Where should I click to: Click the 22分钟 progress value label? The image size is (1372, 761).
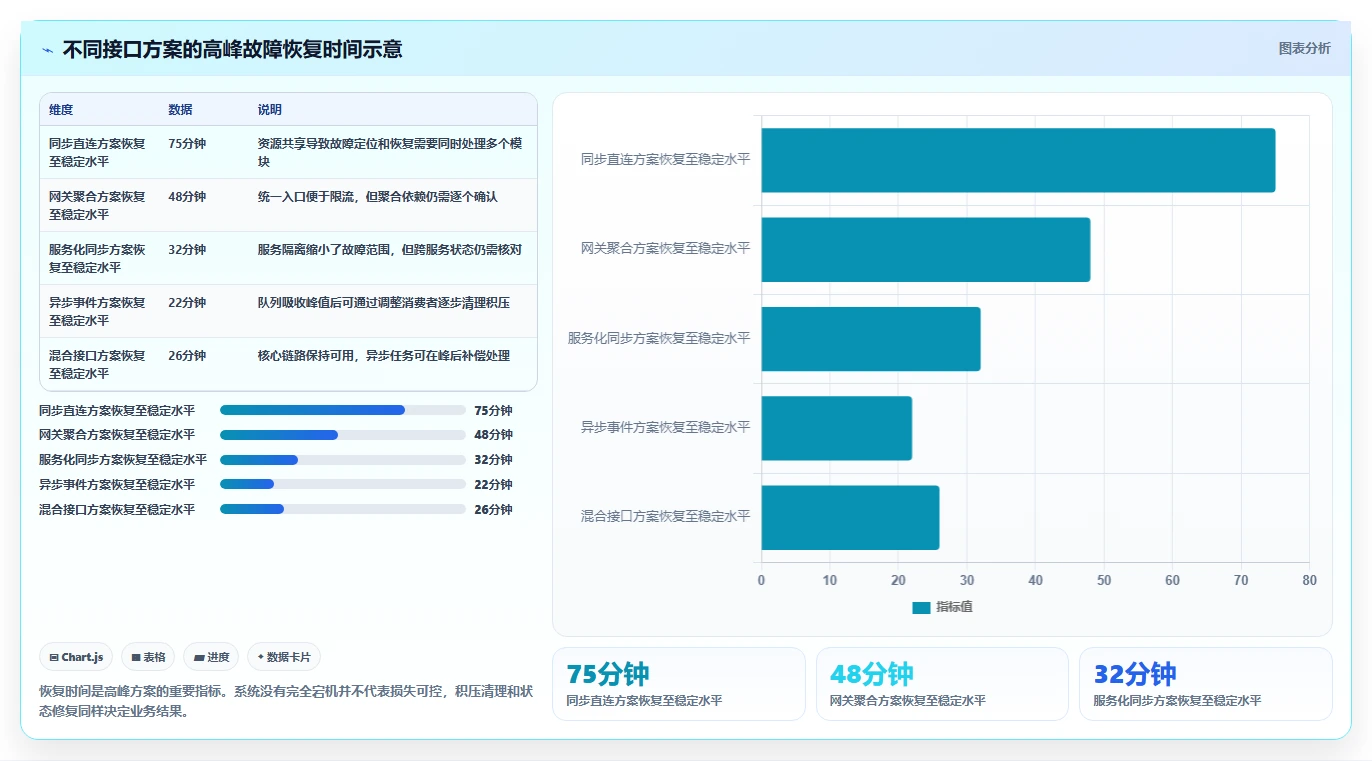coord(493,485)
